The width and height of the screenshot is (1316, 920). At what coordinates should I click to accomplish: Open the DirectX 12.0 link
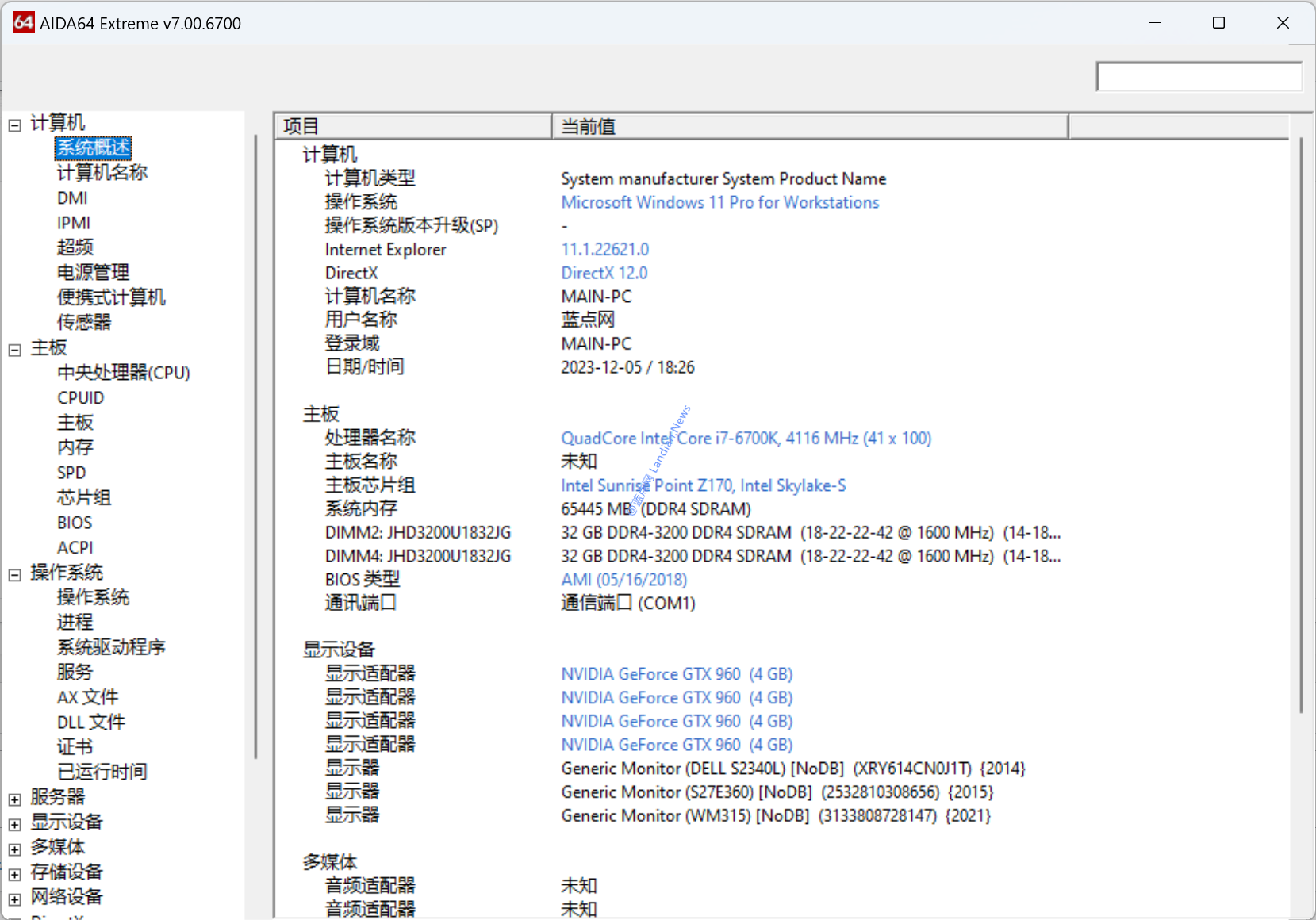click(x=604, y=273)
